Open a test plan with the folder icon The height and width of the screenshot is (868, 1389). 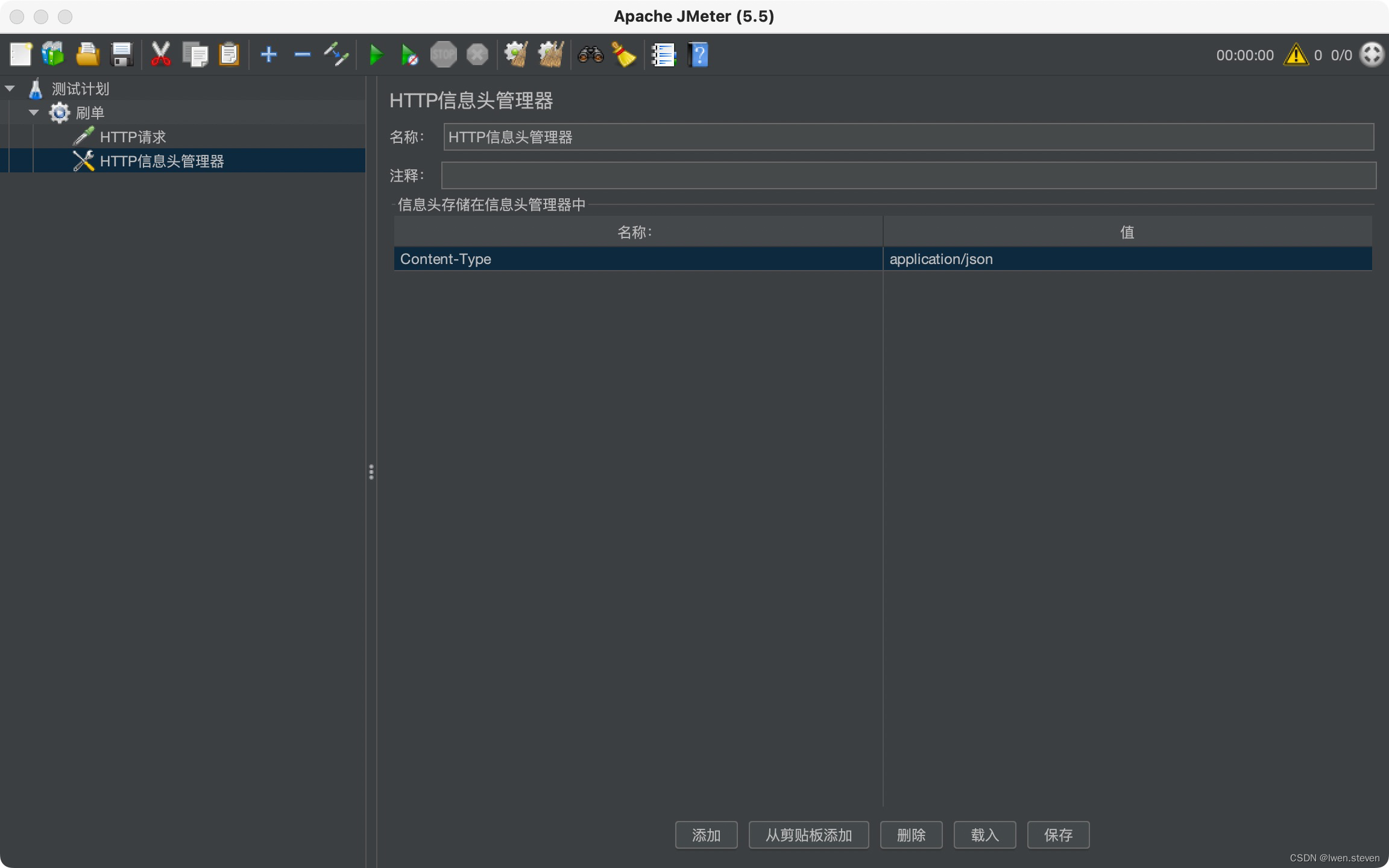pos(87,55)
